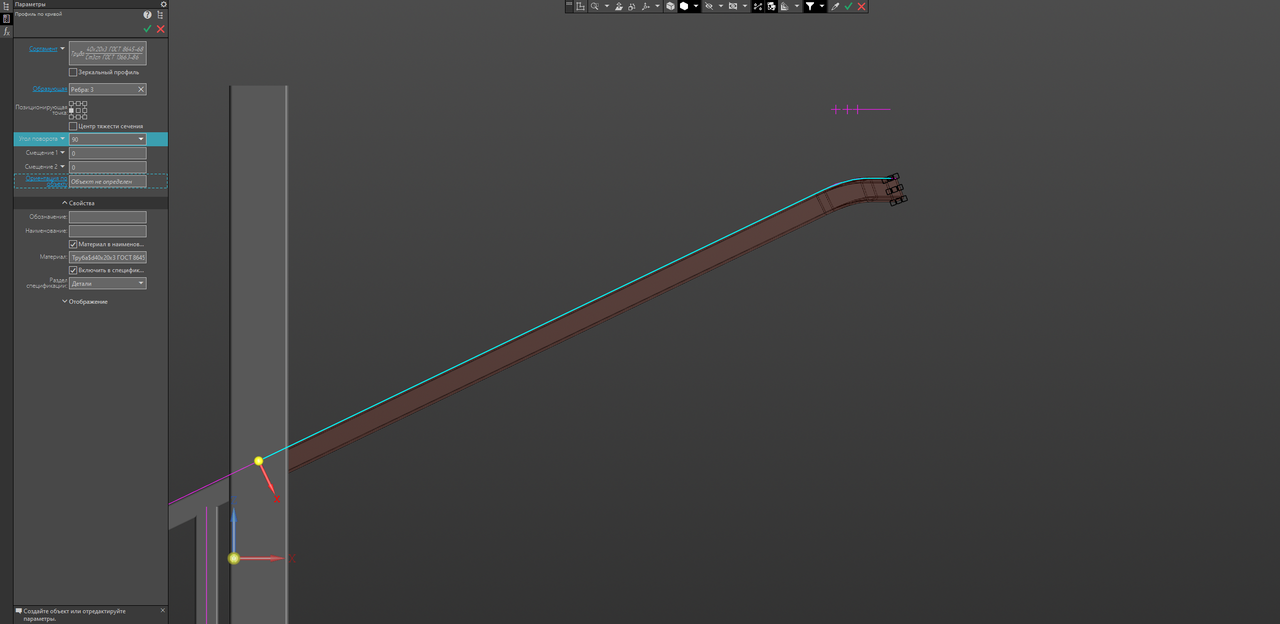Clear the Образующая field with its X
The width and height of the screenshot is (1280, 624).
[141, 89]
